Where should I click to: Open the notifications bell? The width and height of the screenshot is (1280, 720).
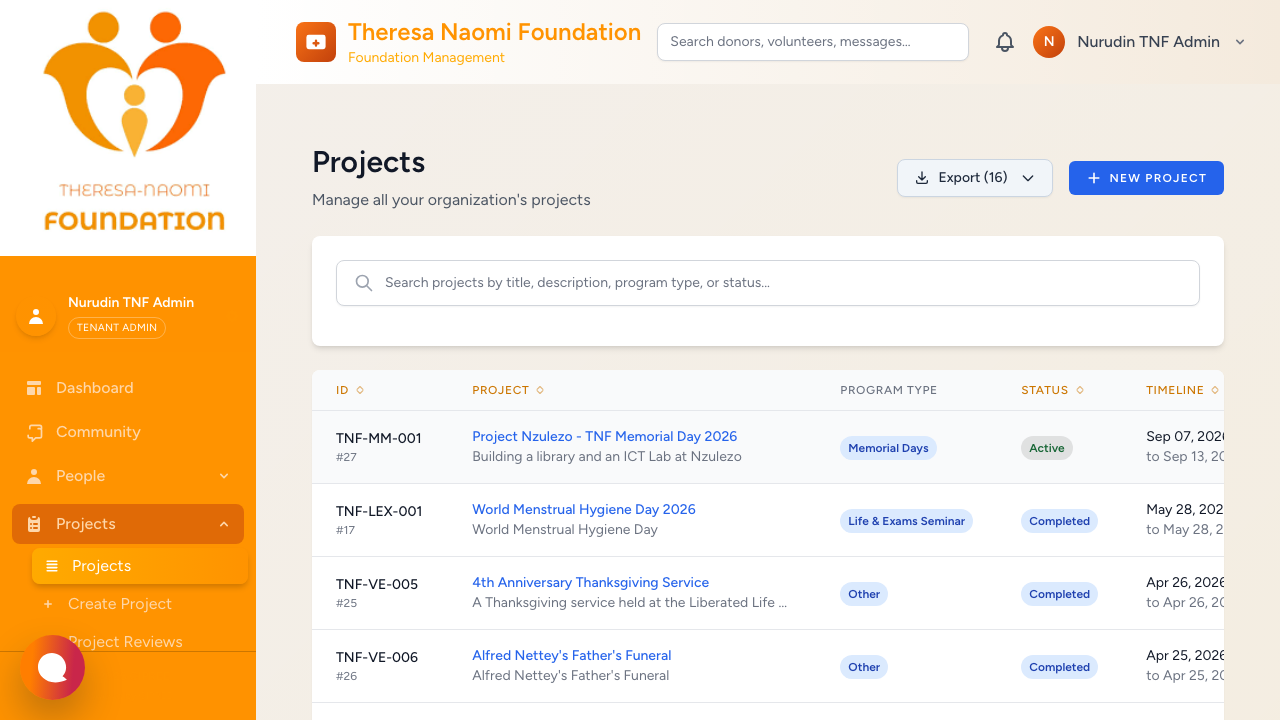[x=1005, y=42]
